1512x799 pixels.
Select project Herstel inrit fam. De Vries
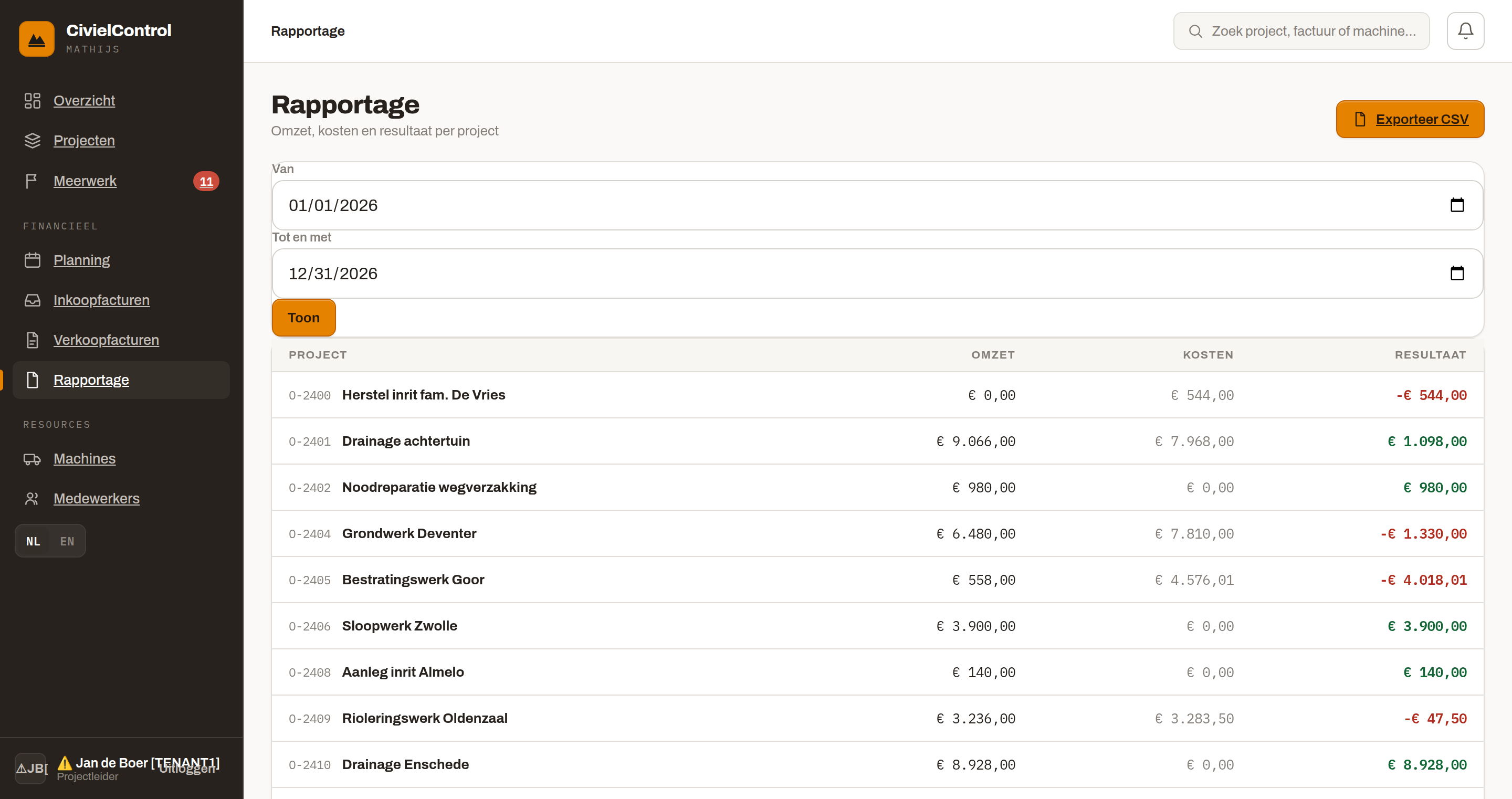point(423,394)
